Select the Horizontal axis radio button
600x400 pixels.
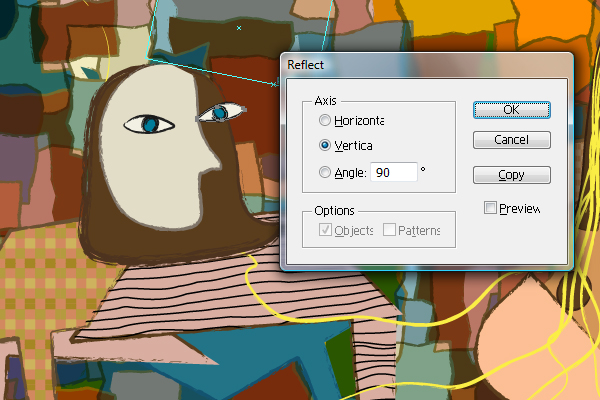point(324,120)
